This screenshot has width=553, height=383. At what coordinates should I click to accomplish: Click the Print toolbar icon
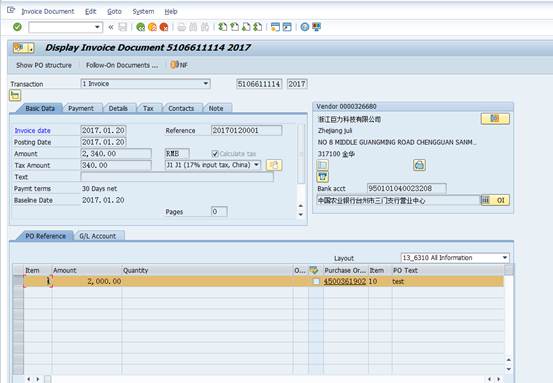(x=181, y=27)
